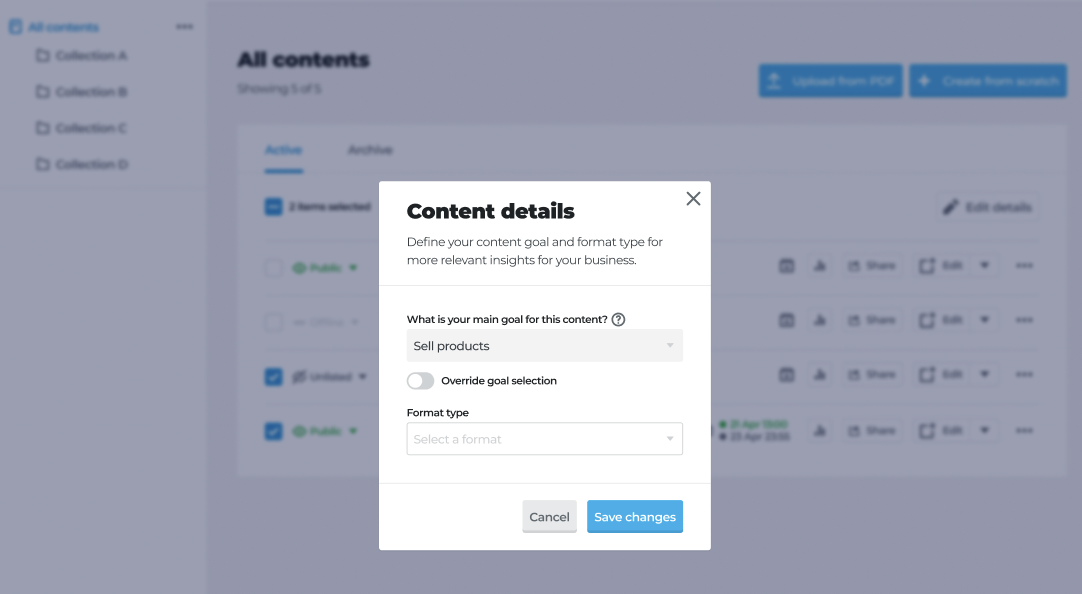Viewport: 1082px width, 594px height.
Task: Check the first row's checkbox
Action: (273, 268)
